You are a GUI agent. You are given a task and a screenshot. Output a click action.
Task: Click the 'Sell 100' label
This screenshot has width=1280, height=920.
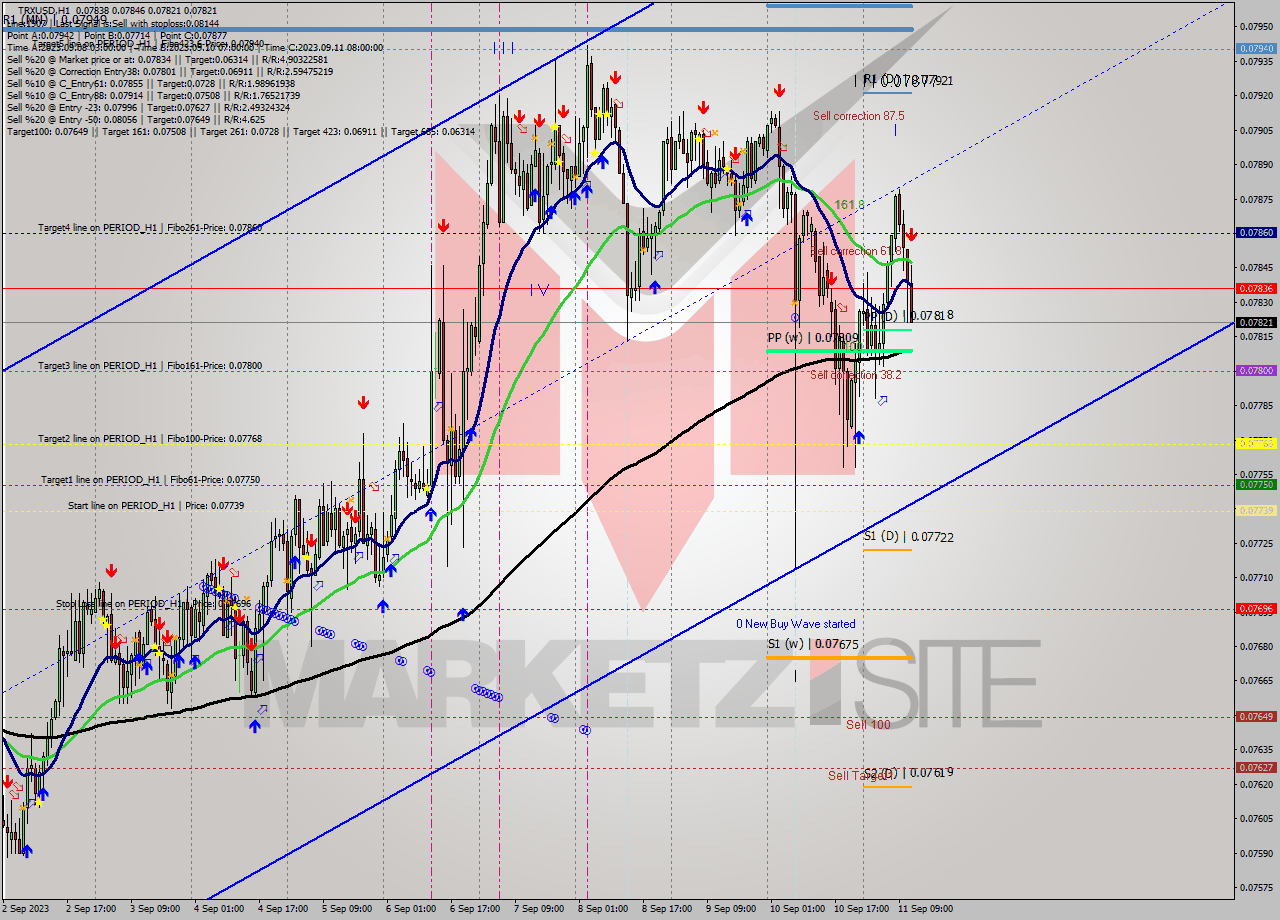tap(868, 725)
